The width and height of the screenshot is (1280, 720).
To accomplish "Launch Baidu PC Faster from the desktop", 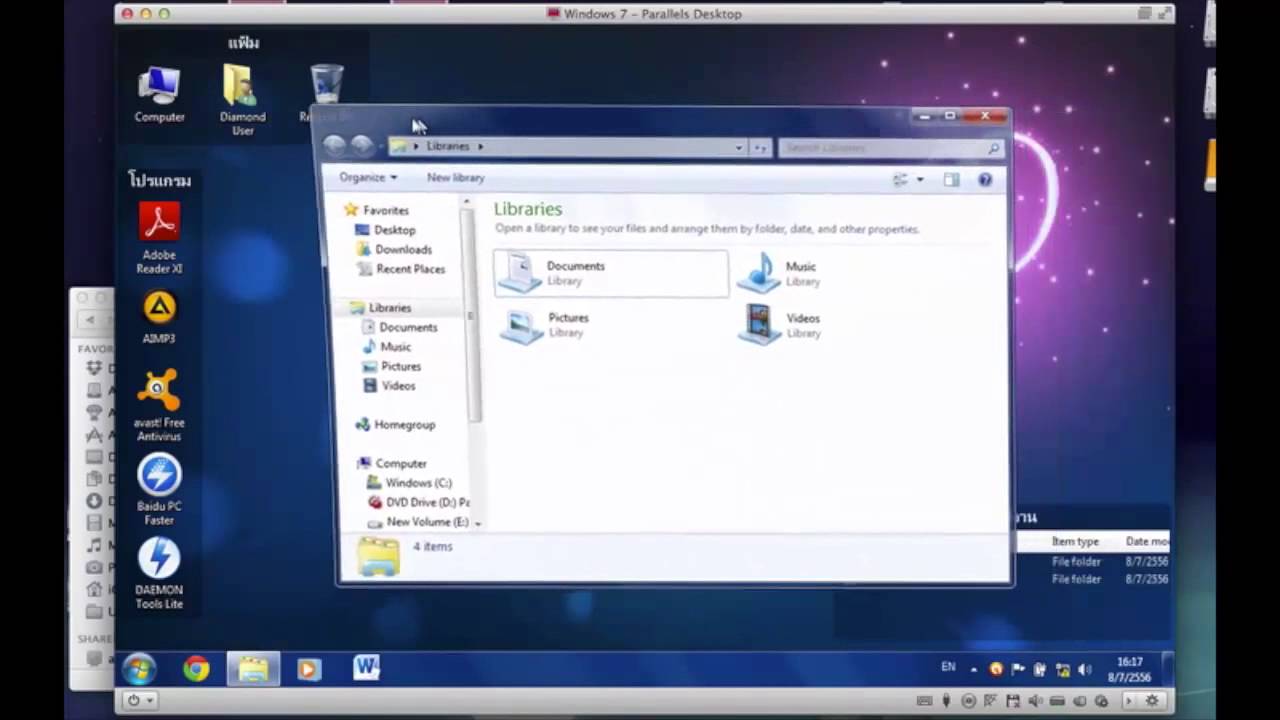I will point(159,489).
